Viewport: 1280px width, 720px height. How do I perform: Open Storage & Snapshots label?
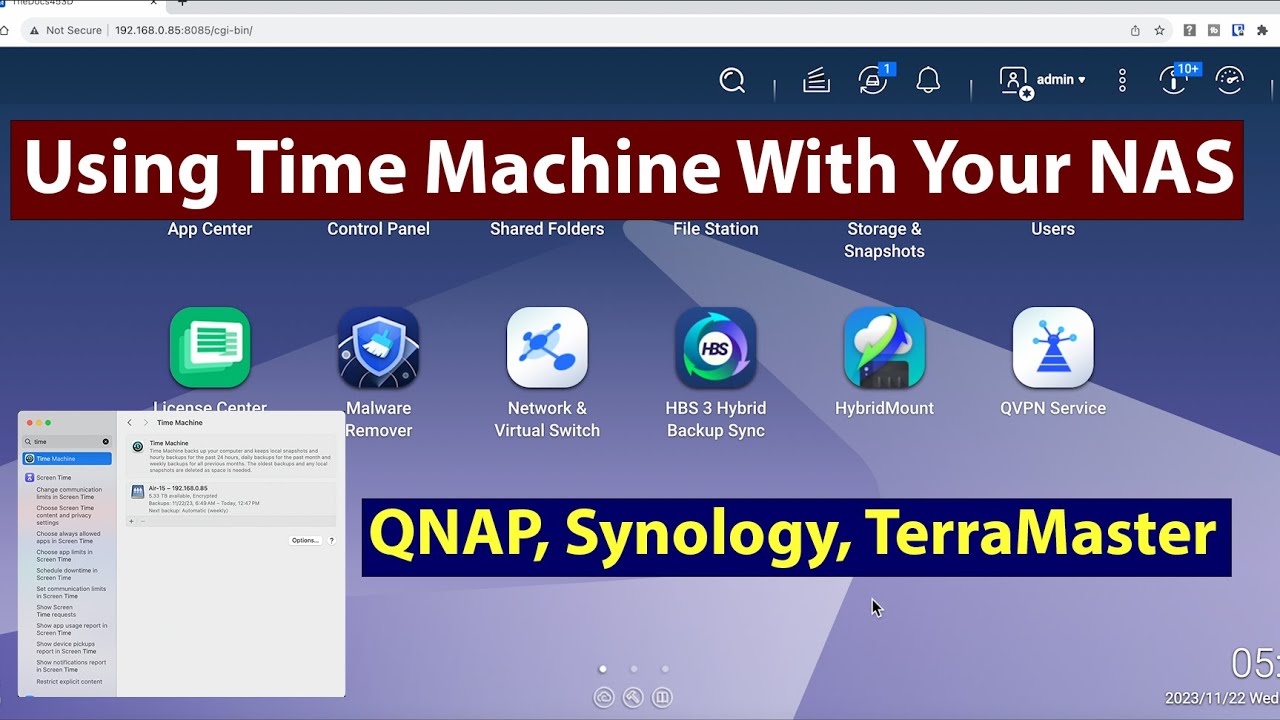(x=884, y=240)
